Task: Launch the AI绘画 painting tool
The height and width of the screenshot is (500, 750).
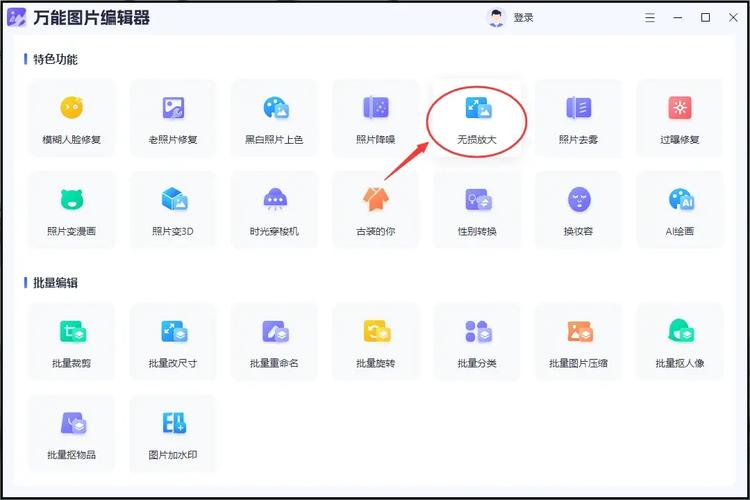Action: [x=680, y=210]
